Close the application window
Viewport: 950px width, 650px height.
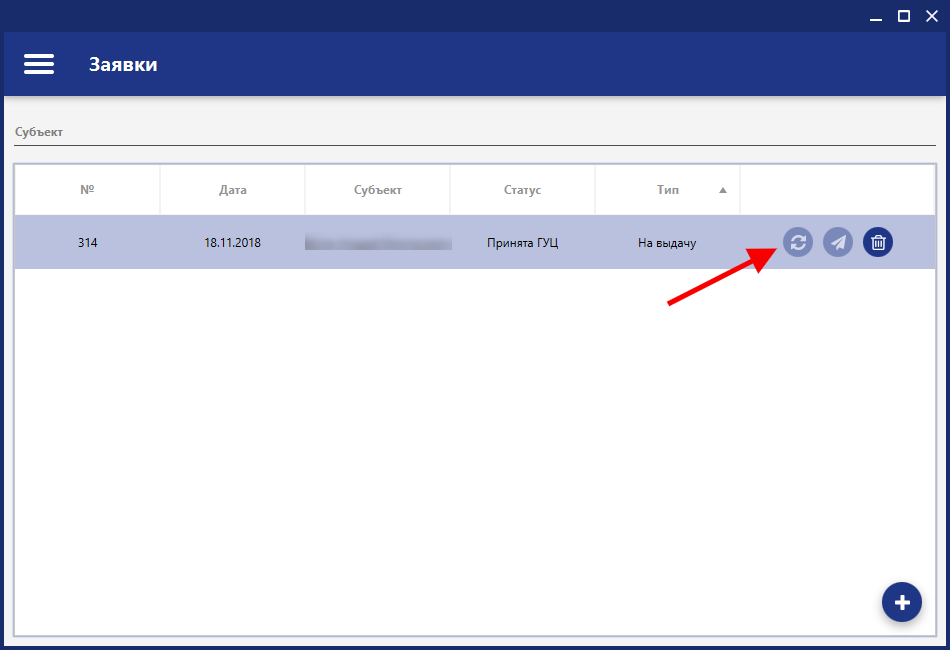(x=932, y=16)
